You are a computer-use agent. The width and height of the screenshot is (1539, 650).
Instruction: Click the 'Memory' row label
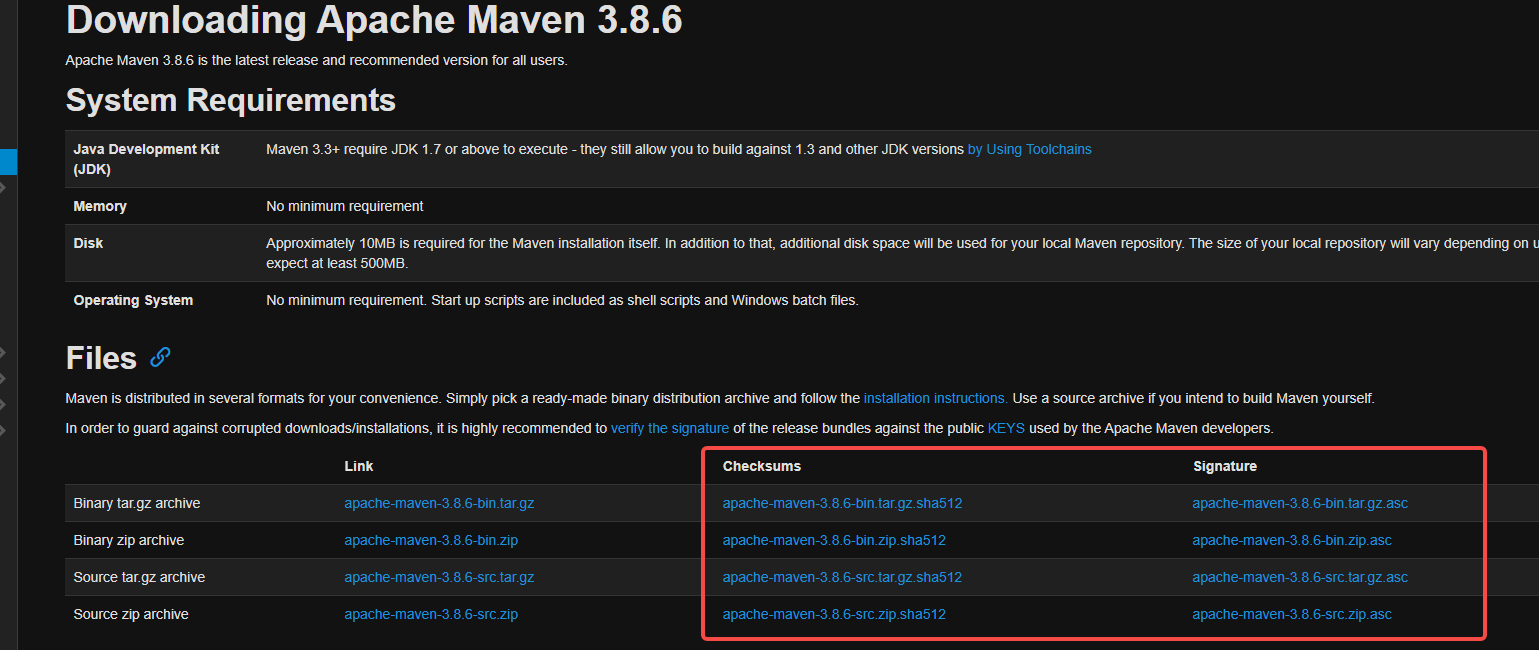(100, 206)
